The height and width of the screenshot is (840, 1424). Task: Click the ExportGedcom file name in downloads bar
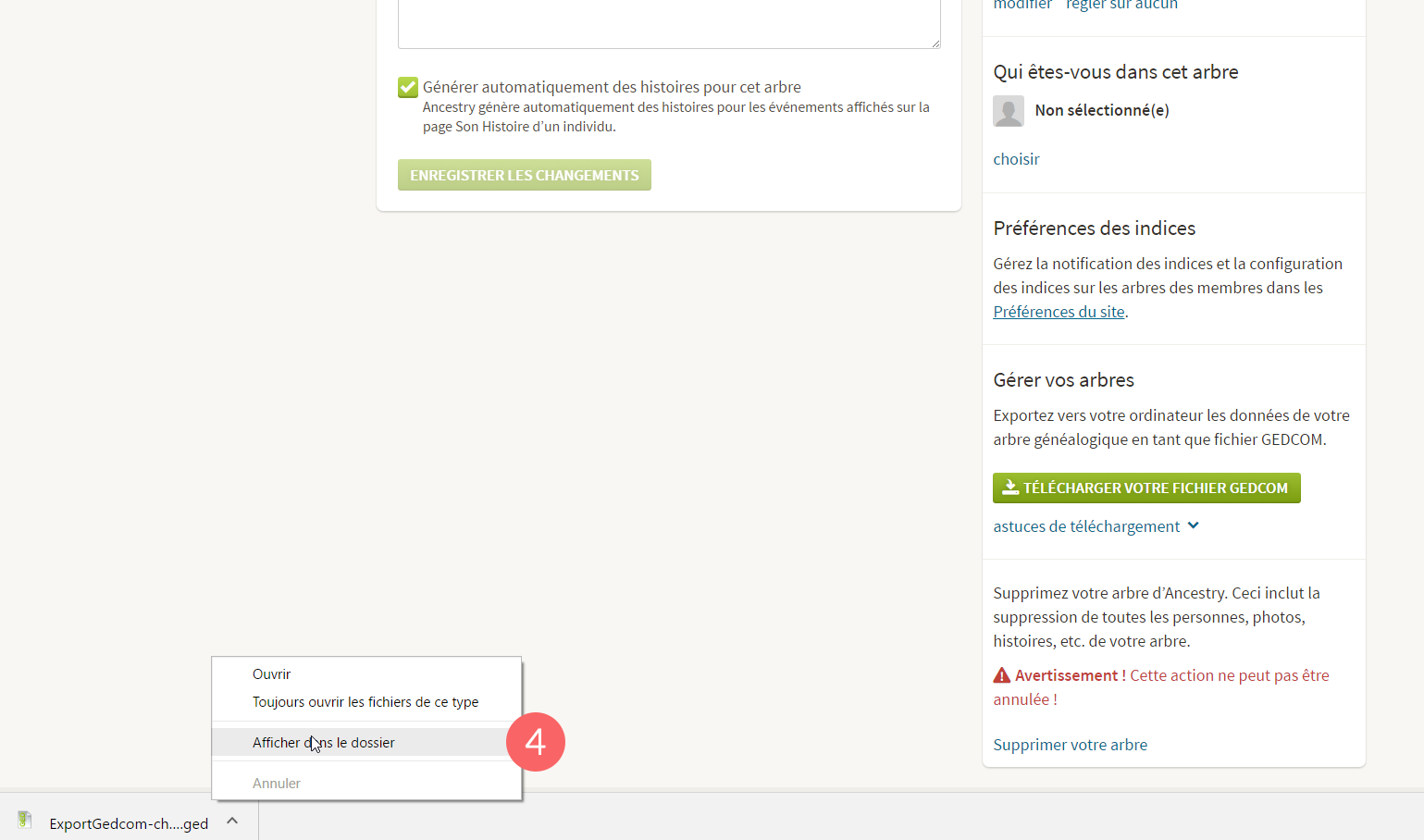[x=129, y=823]
